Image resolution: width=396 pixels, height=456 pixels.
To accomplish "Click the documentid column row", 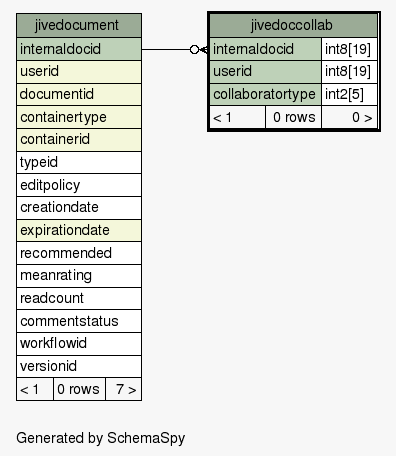I will tap(79, 94).
